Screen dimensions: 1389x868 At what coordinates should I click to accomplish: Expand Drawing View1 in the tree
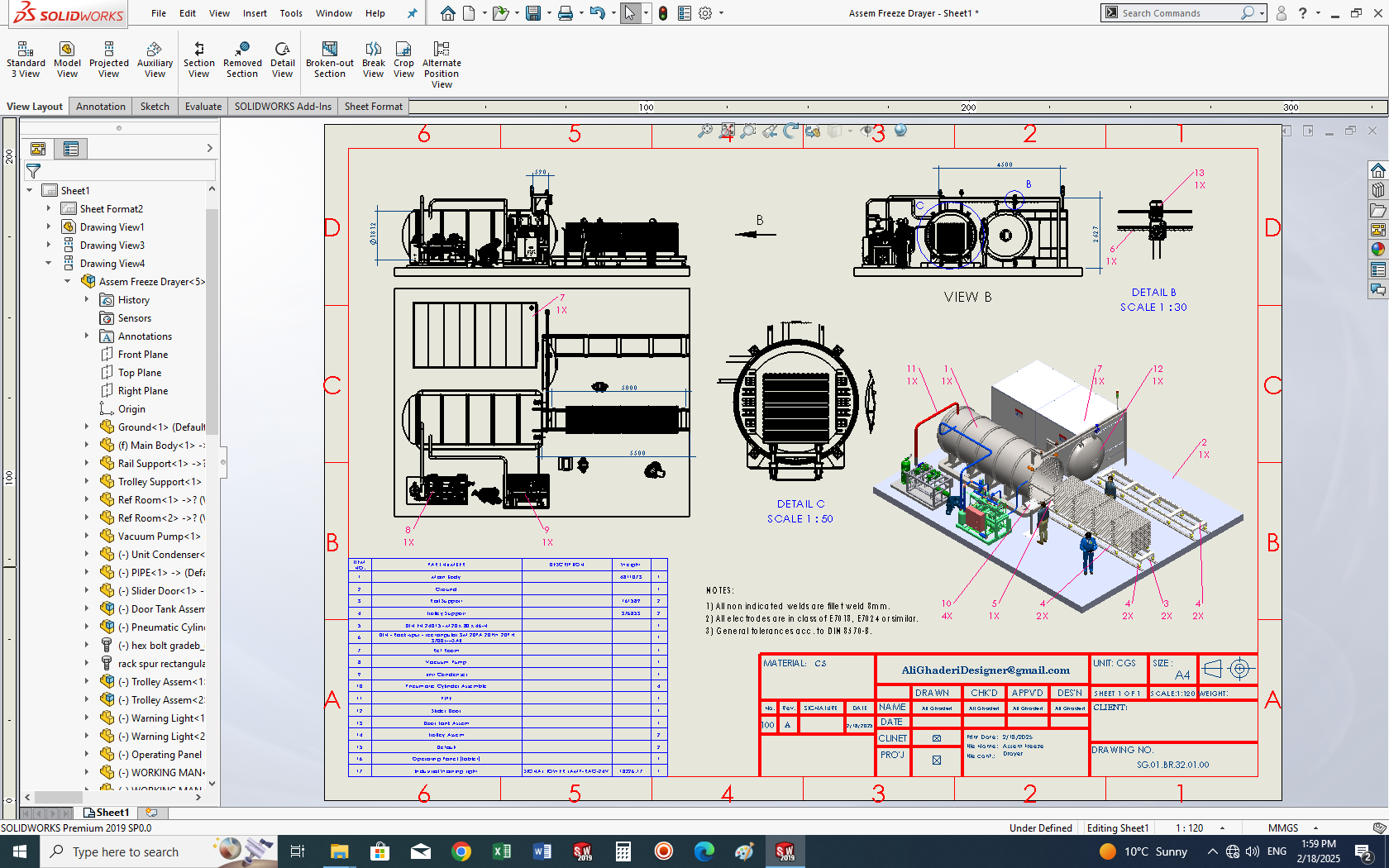[x=49, y=227]
